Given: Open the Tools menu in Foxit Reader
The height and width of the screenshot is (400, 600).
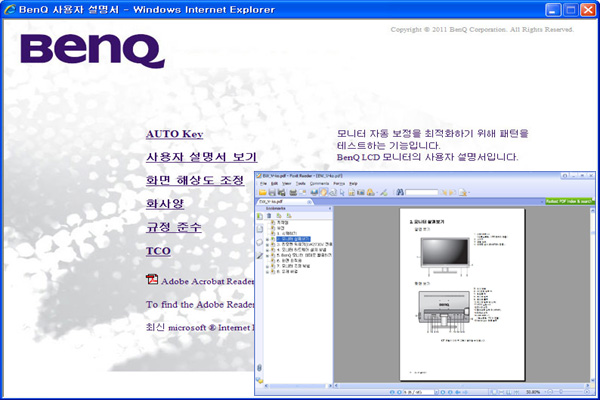Looking at the screenshot, I should 301,183.
